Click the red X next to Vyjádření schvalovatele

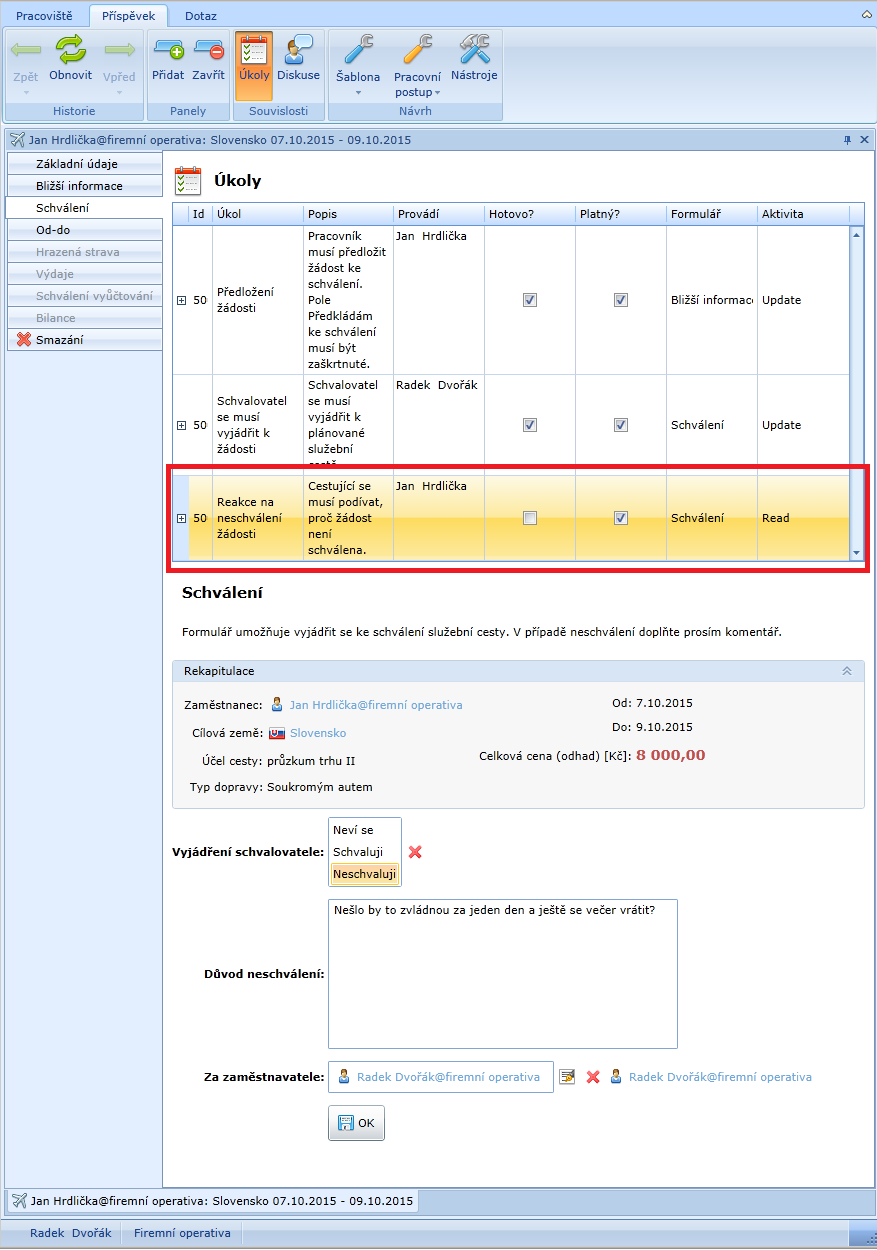click(416, 852)
